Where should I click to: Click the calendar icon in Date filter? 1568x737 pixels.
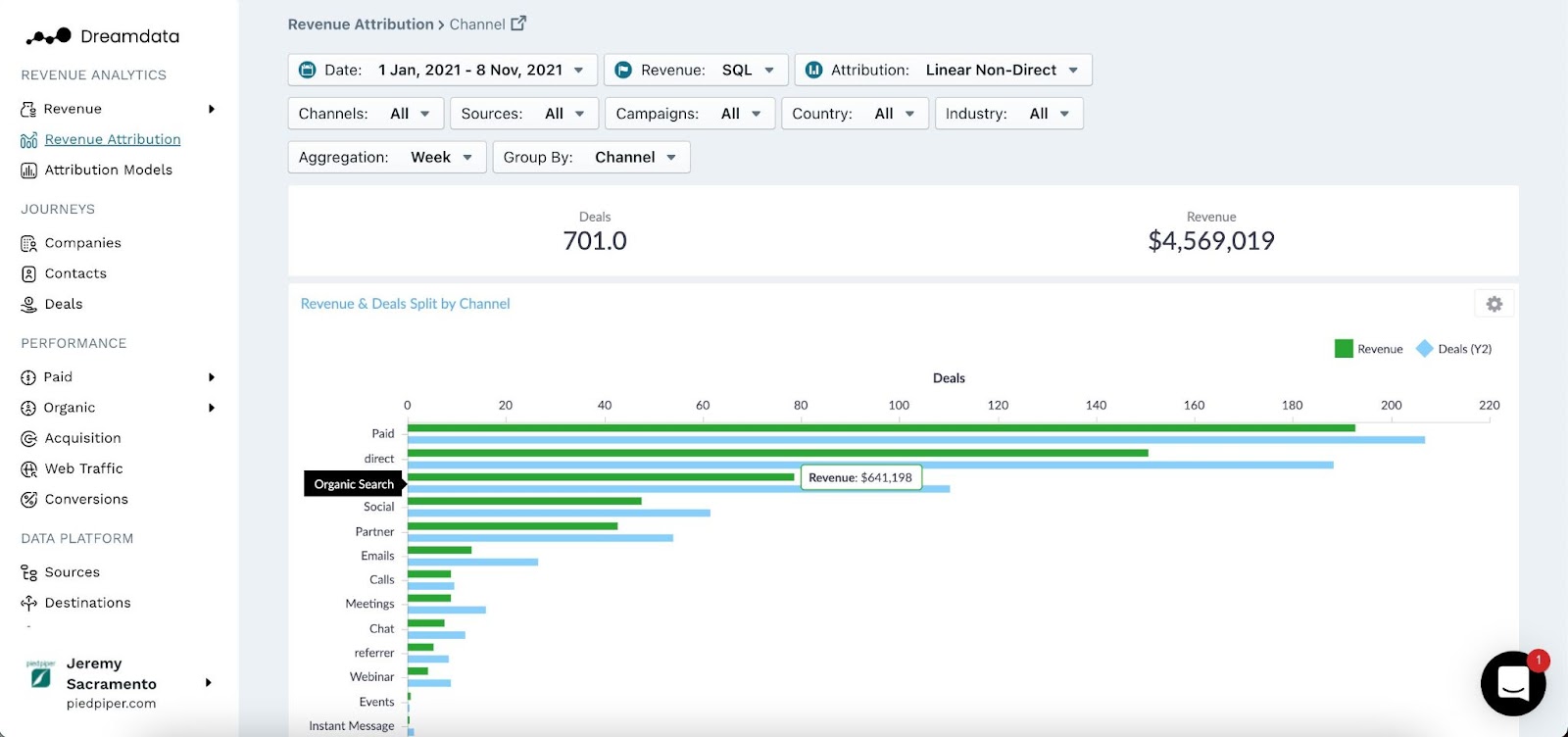click(x=308, y=70)
